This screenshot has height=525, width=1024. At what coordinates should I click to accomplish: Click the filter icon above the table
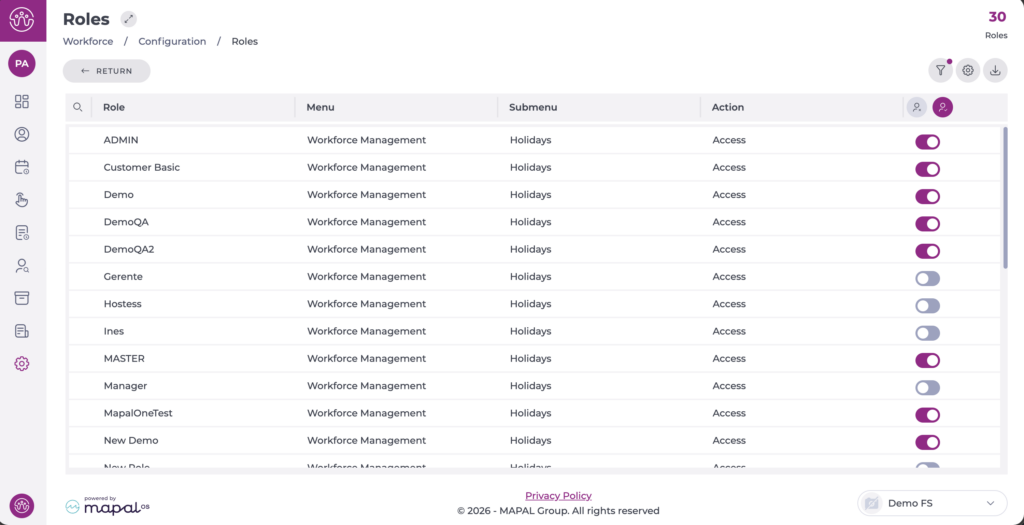click(940, 70)
